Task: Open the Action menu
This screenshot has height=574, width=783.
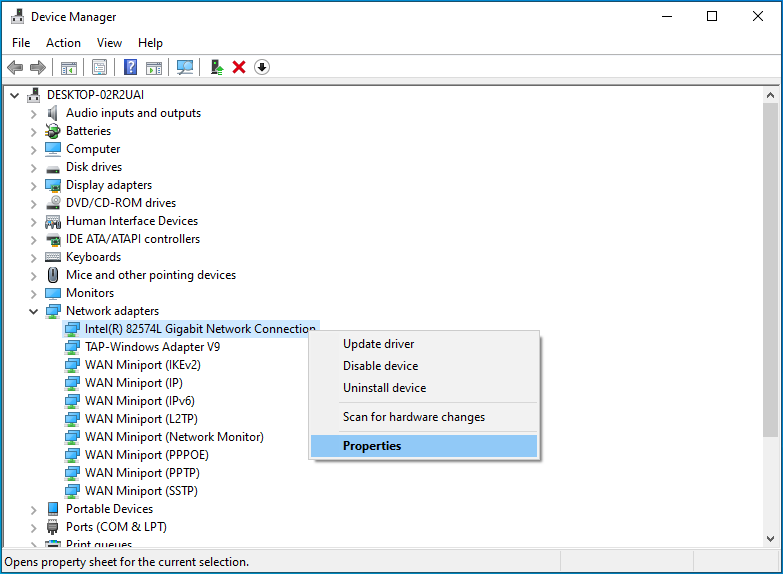Action: pyautogui.click(x=63, y=43)
